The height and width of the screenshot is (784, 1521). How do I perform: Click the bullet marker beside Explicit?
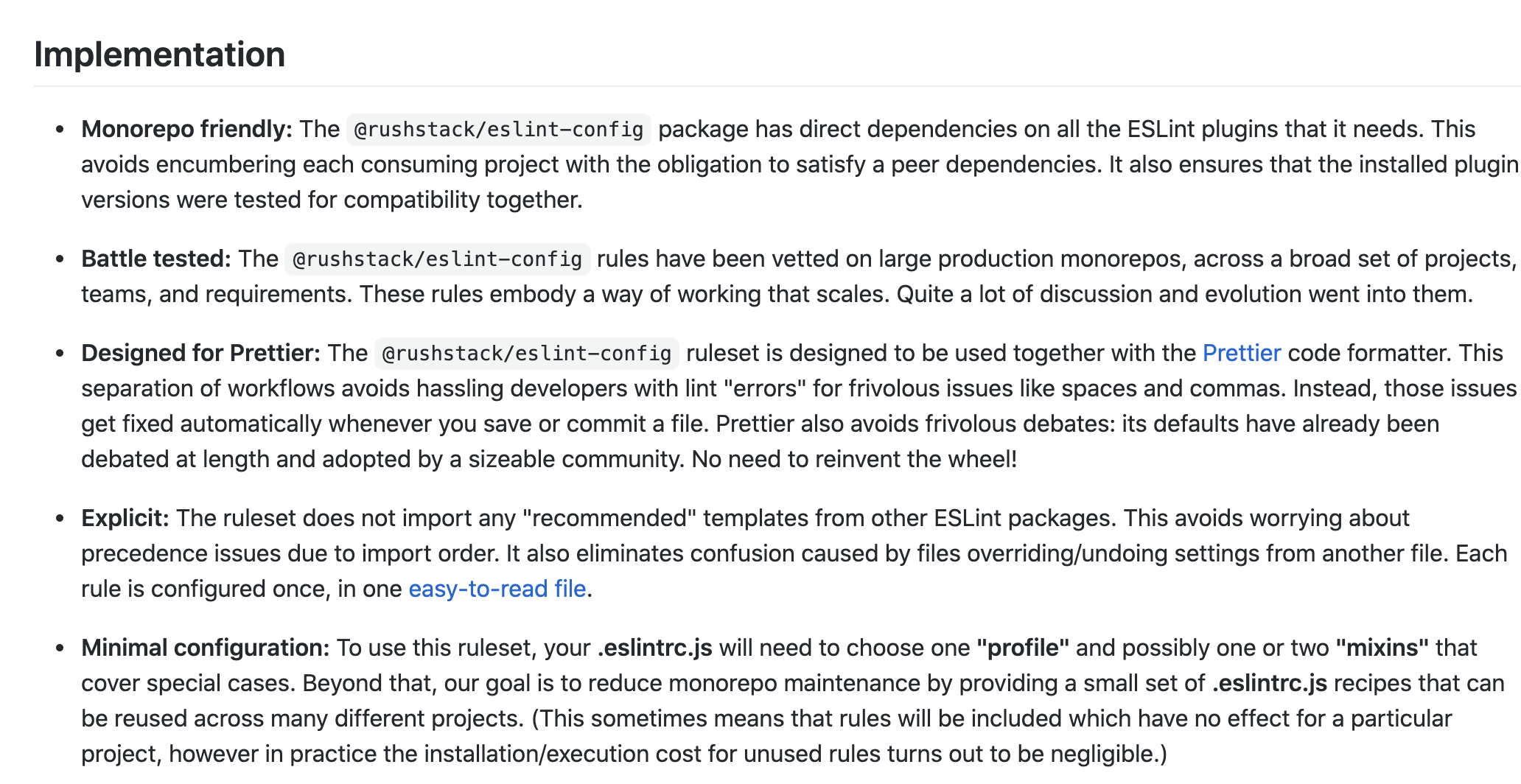pos(60,519)
